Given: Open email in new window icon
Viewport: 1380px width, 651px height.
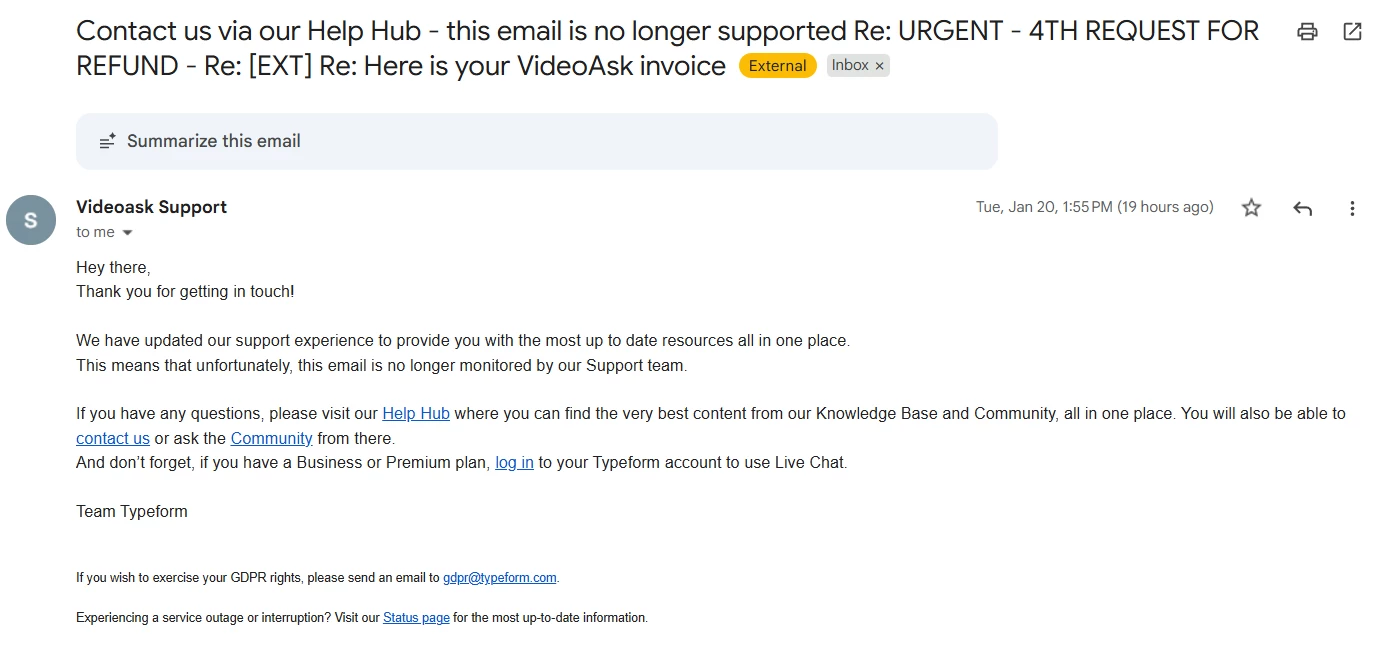Looking at the screenshot, I should (1352, 32).
